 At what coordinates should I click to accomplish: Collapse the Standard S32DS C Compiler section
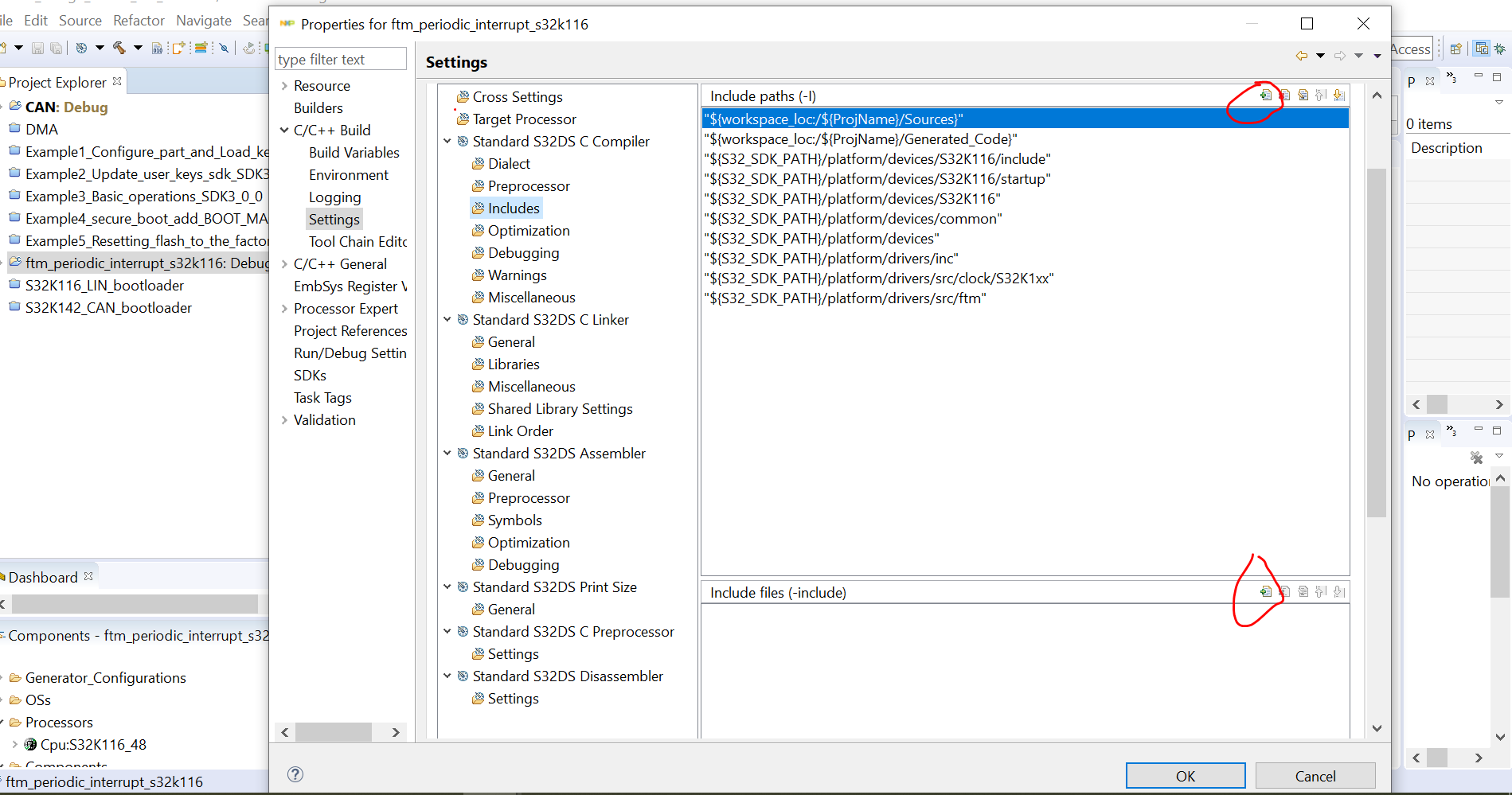coord(447,141)
